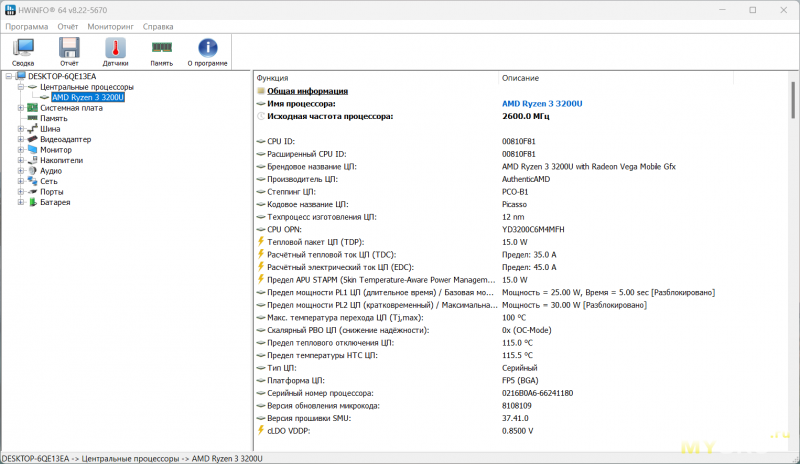This screenshot has height=464, width=800.
Task: Maximize the HWiNFO window
Action: tap(753, 10)
